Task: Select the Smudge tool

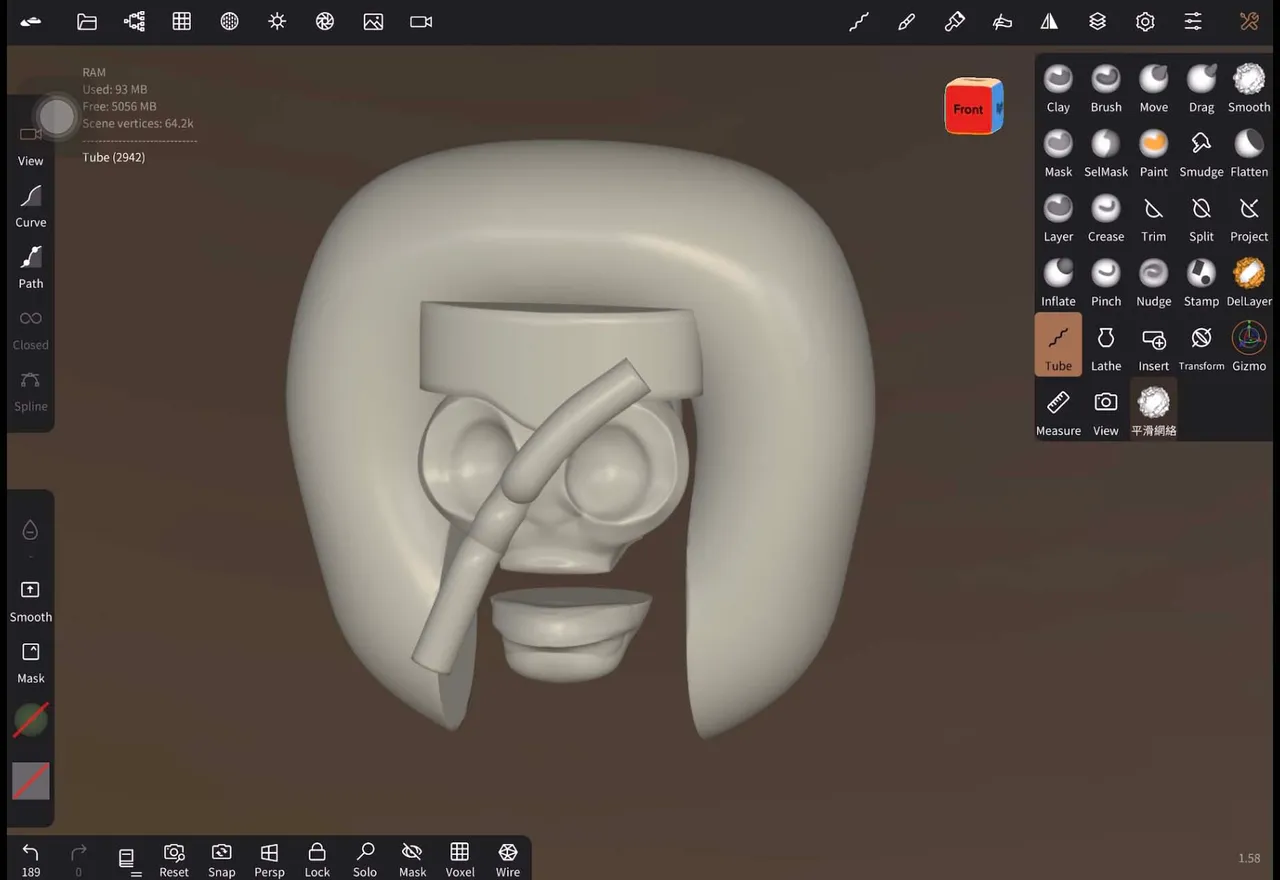Action: click(x=1201, y=152)
